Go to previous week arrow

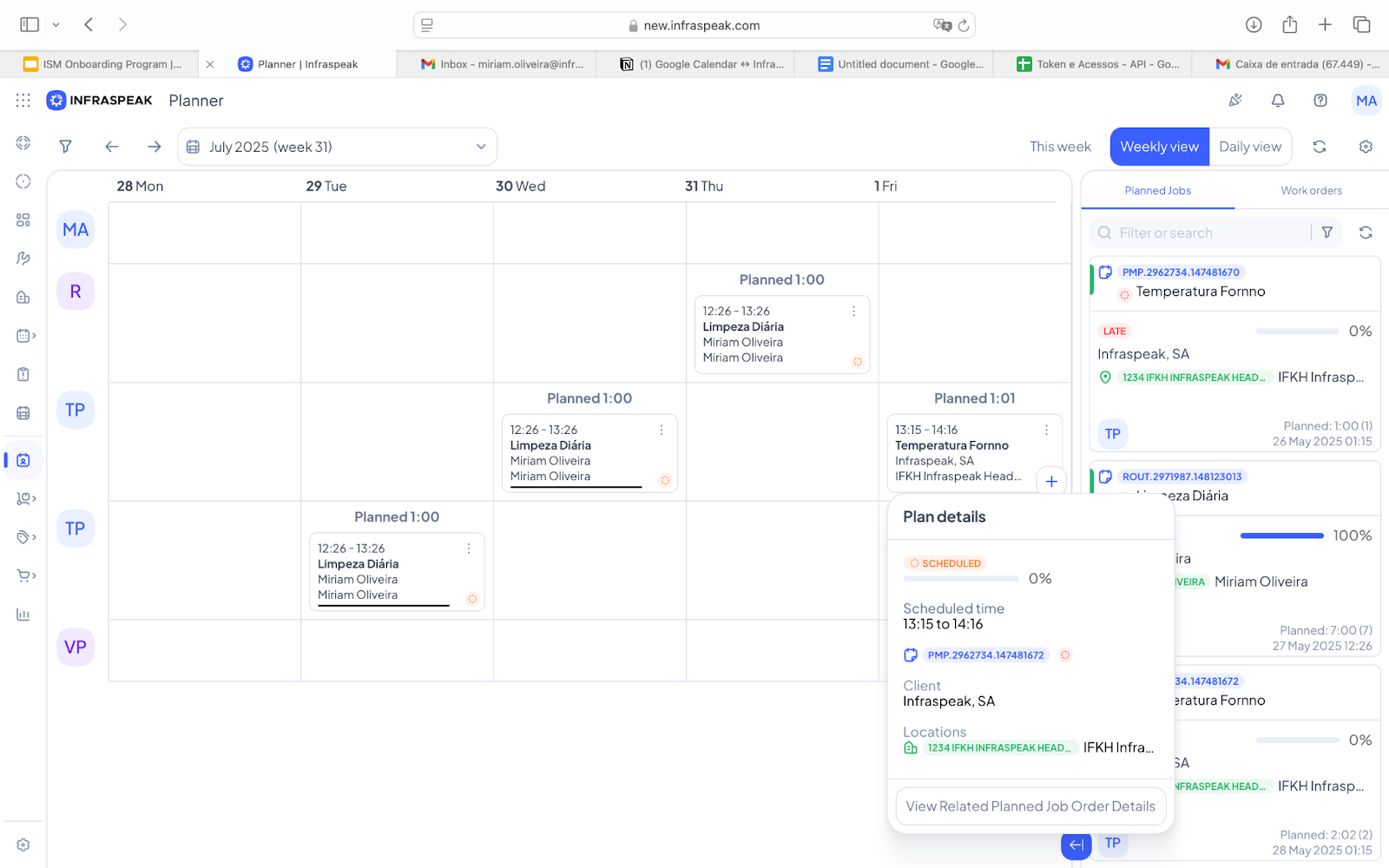coord(111,147)
